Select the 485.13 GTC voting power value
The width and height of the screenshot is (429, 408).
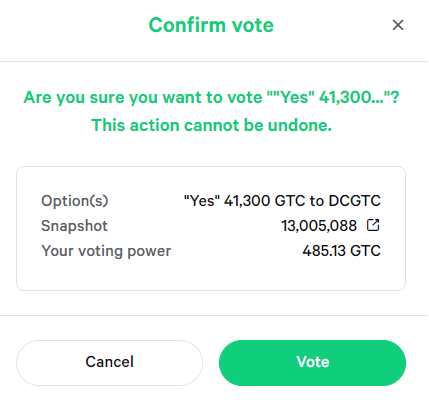(341, 251)
